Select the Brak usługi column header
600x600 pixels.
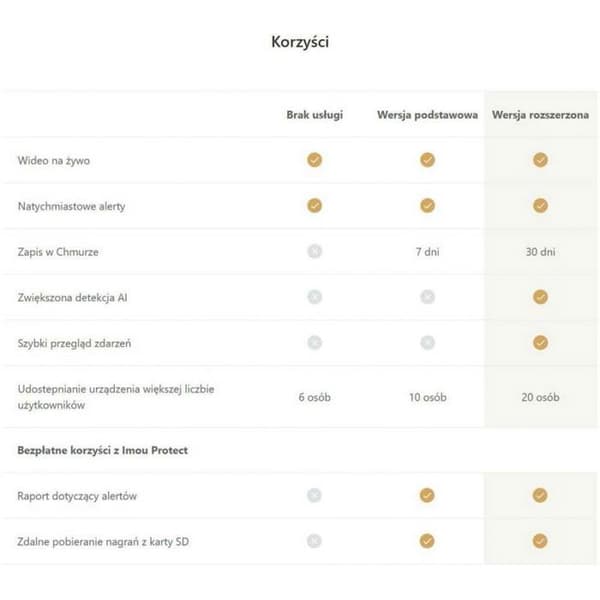[315, 115]
